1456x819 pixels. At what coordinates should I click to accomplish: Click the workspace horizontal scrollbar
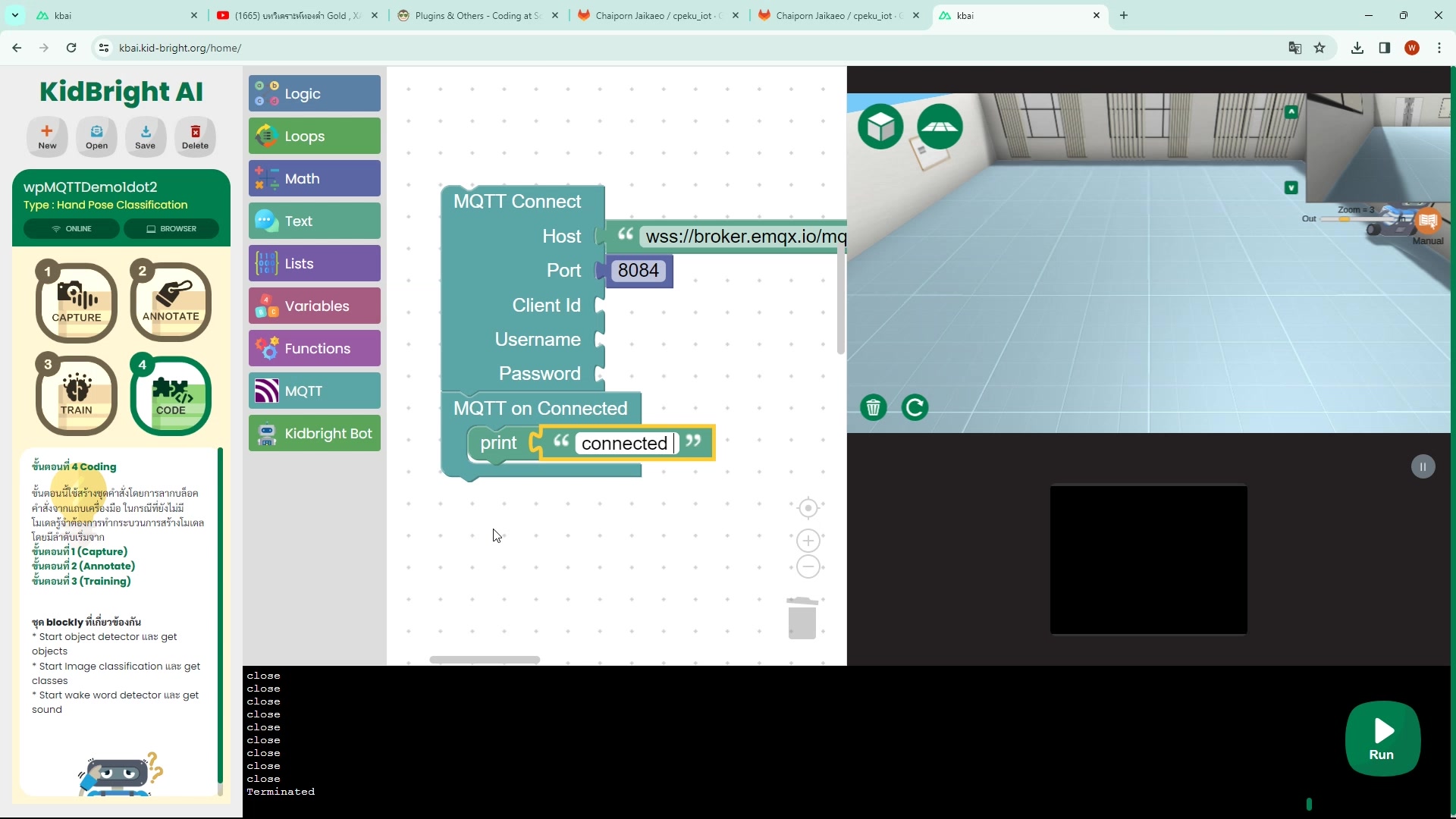point(485,660)
